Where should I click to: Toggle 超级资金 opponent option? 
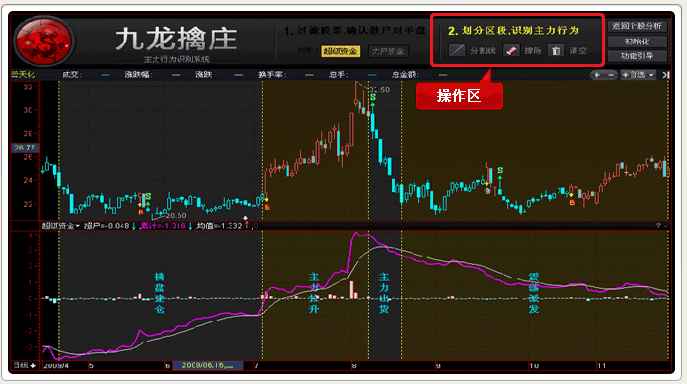click(340, 51)
